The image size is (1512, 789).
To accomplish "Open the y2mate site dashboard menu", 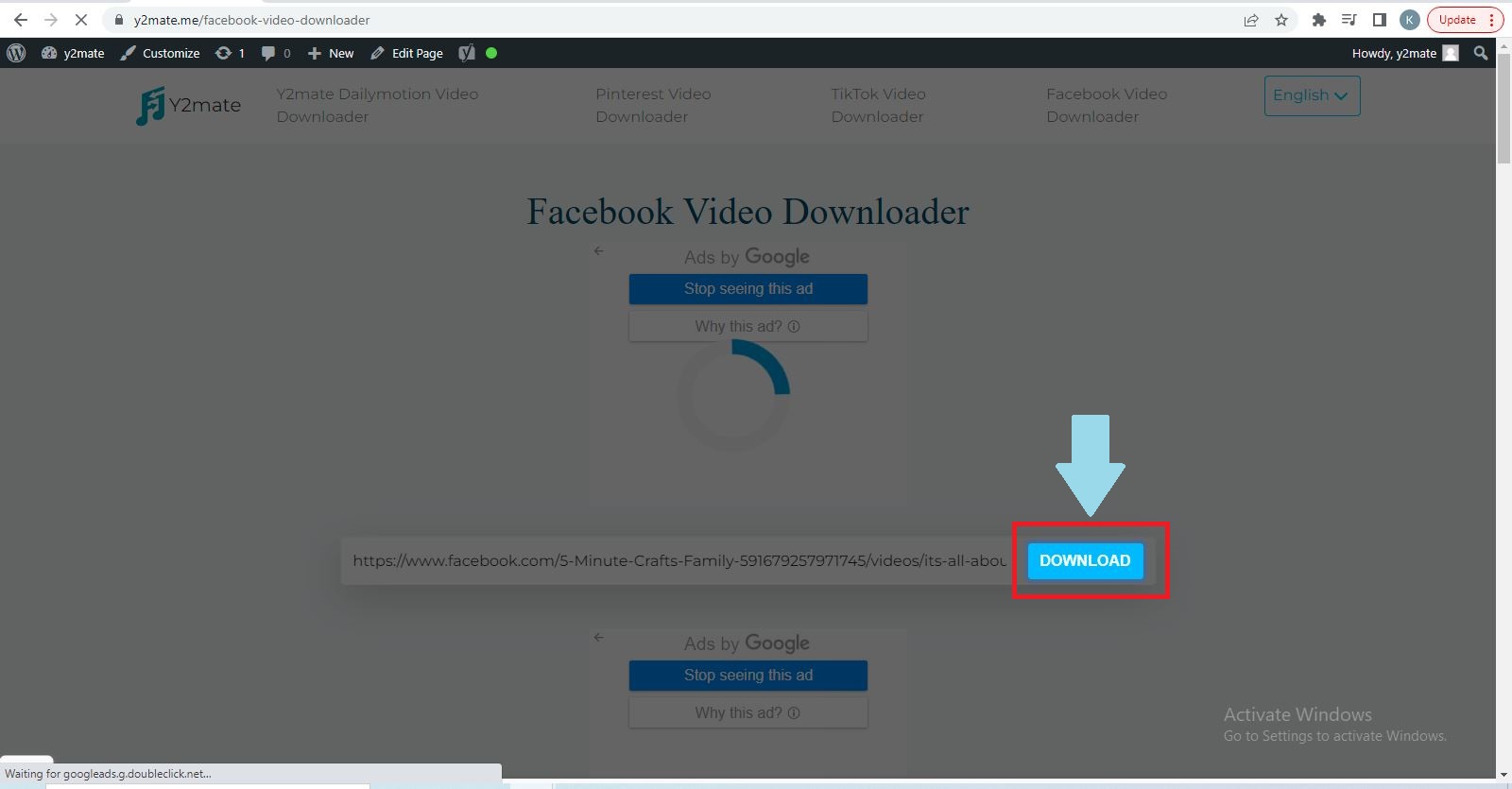I will pyautogui.click(x=73, y=53).
